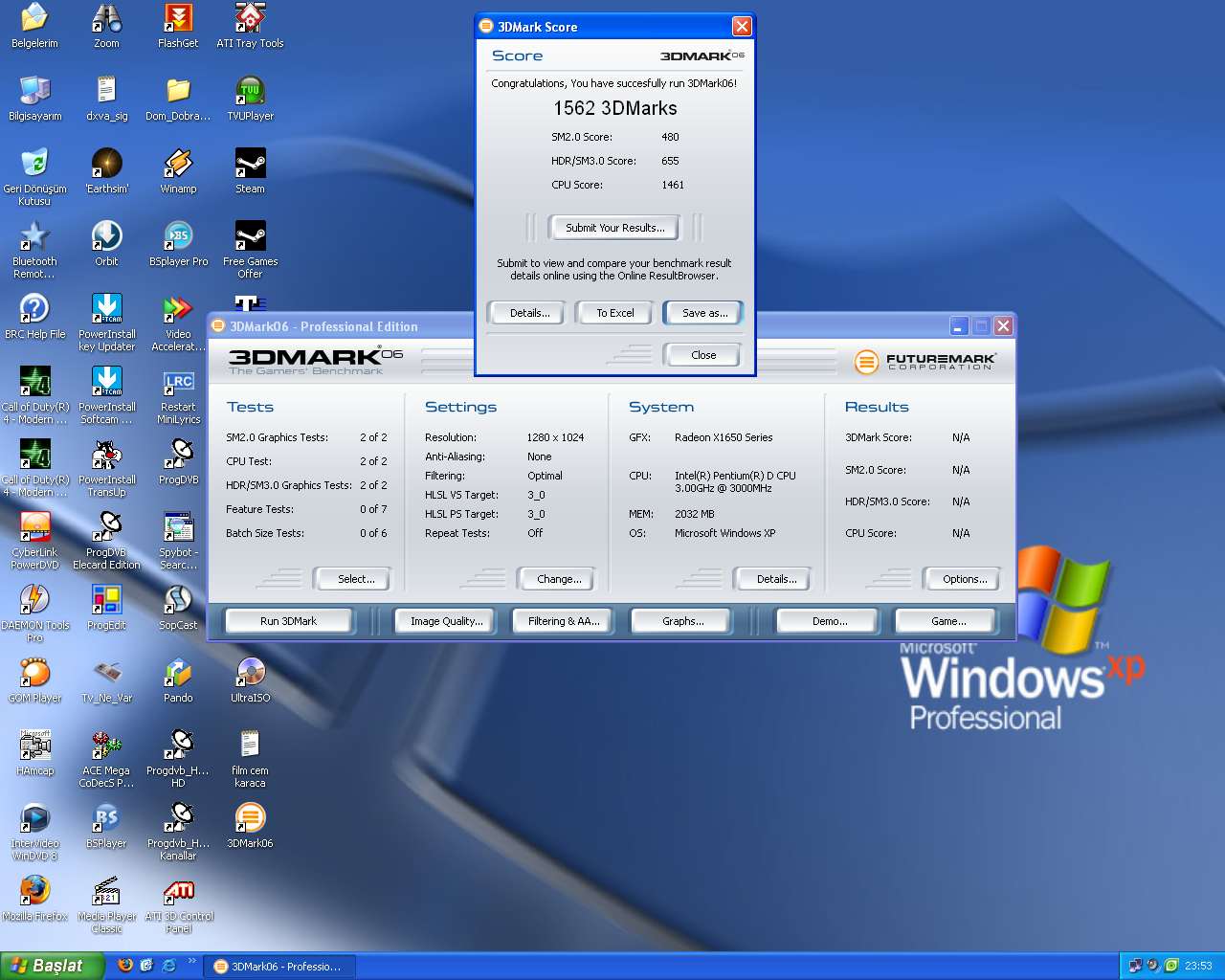
Task: Launch GOM Player shortcut
Action: (x=34, y=680)
